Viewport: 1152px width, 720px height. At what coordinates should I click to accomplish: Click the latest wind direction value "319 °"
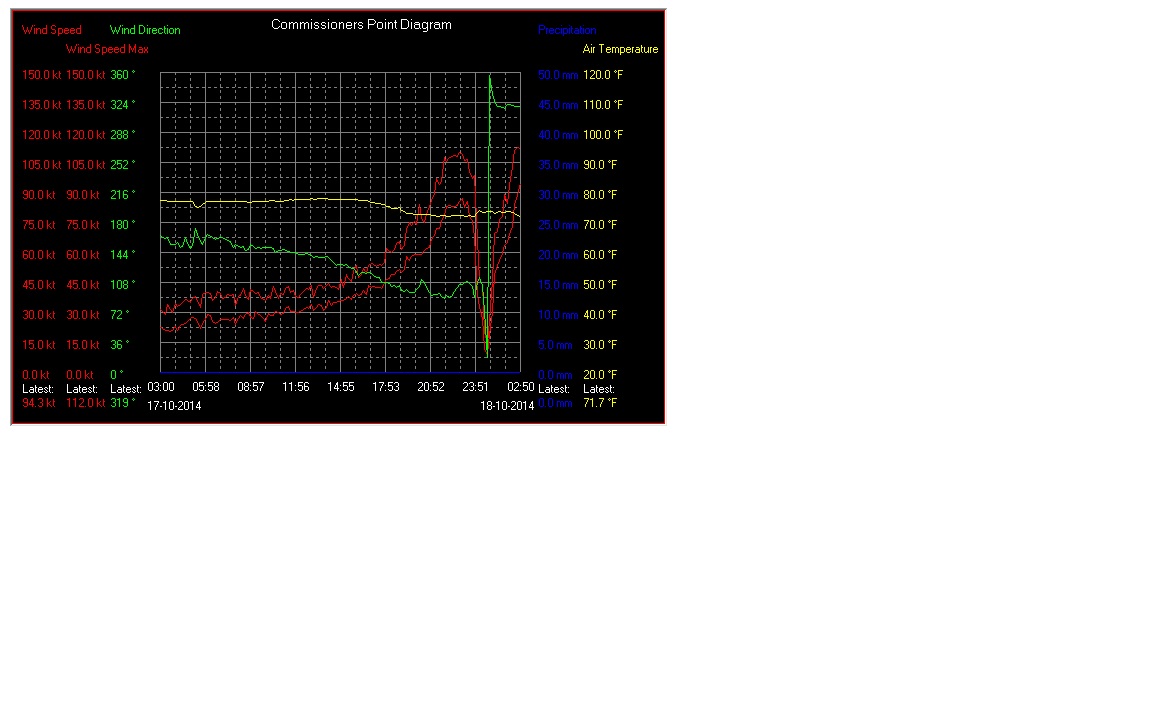[123, 403]
